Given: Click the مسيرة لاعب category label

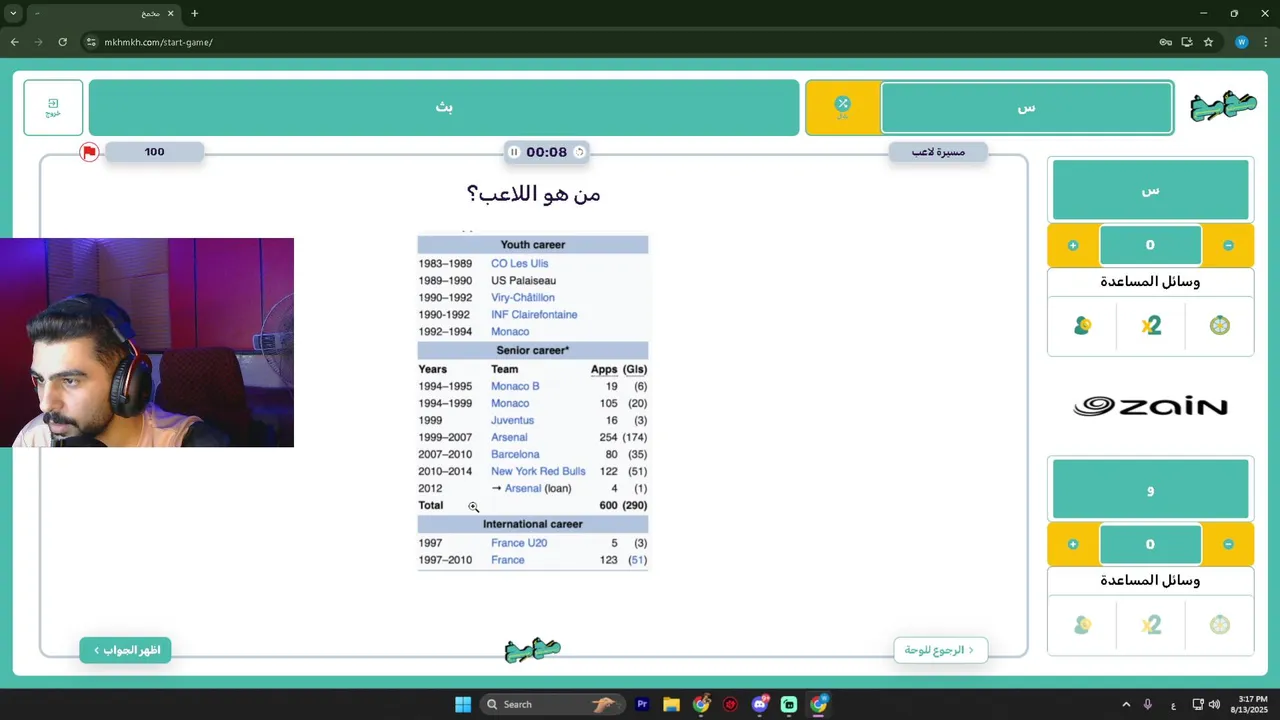Looking at the screenshot, I should [938, 152].
